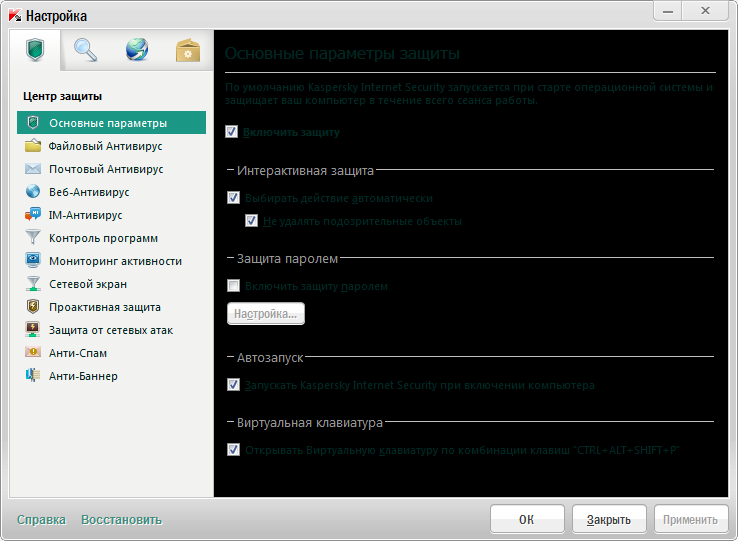Open Веб-Антивирус settings
The height and width of the screenshot is (553, 738).
[112, 192]
